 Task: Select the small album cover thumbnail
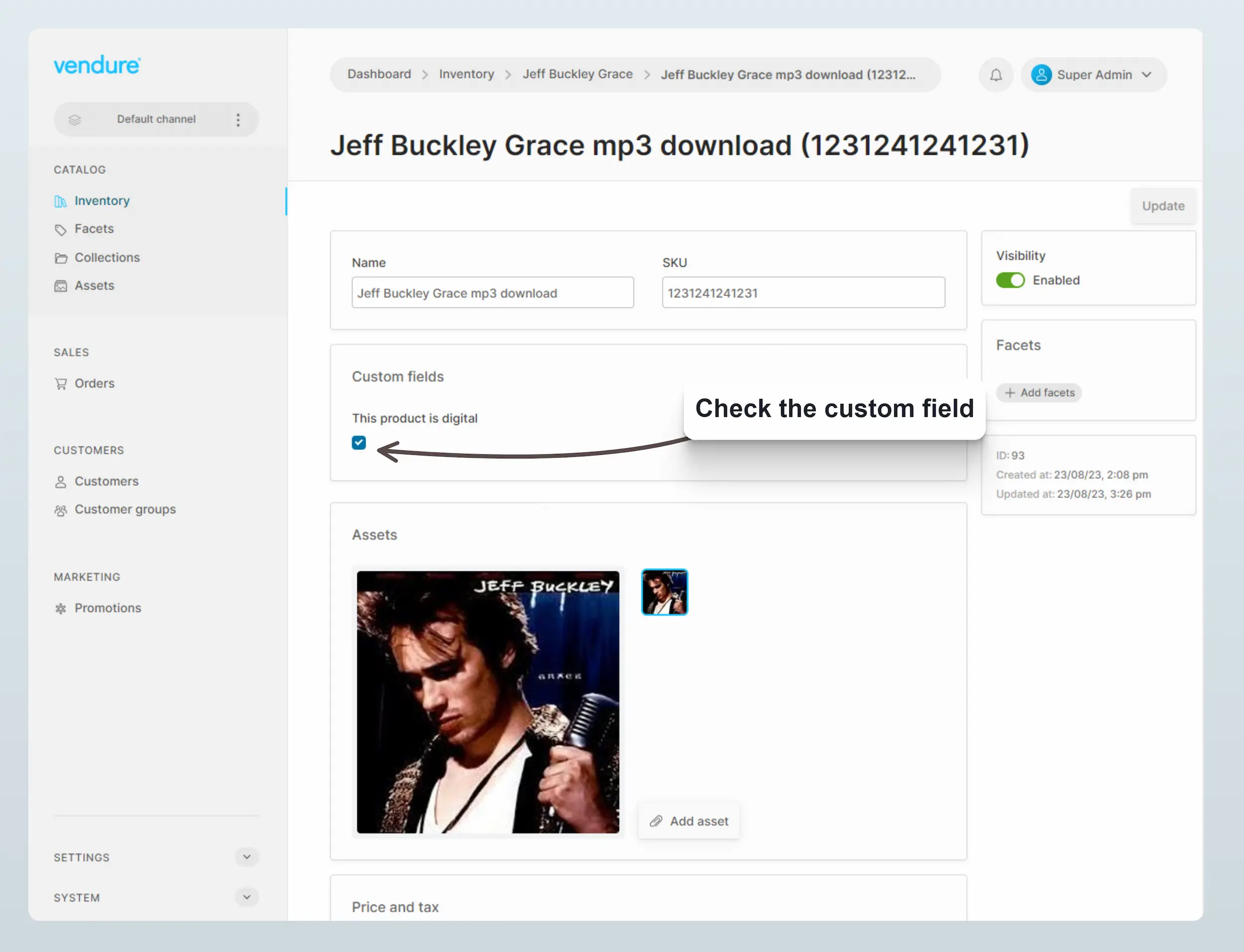(664, 592)
